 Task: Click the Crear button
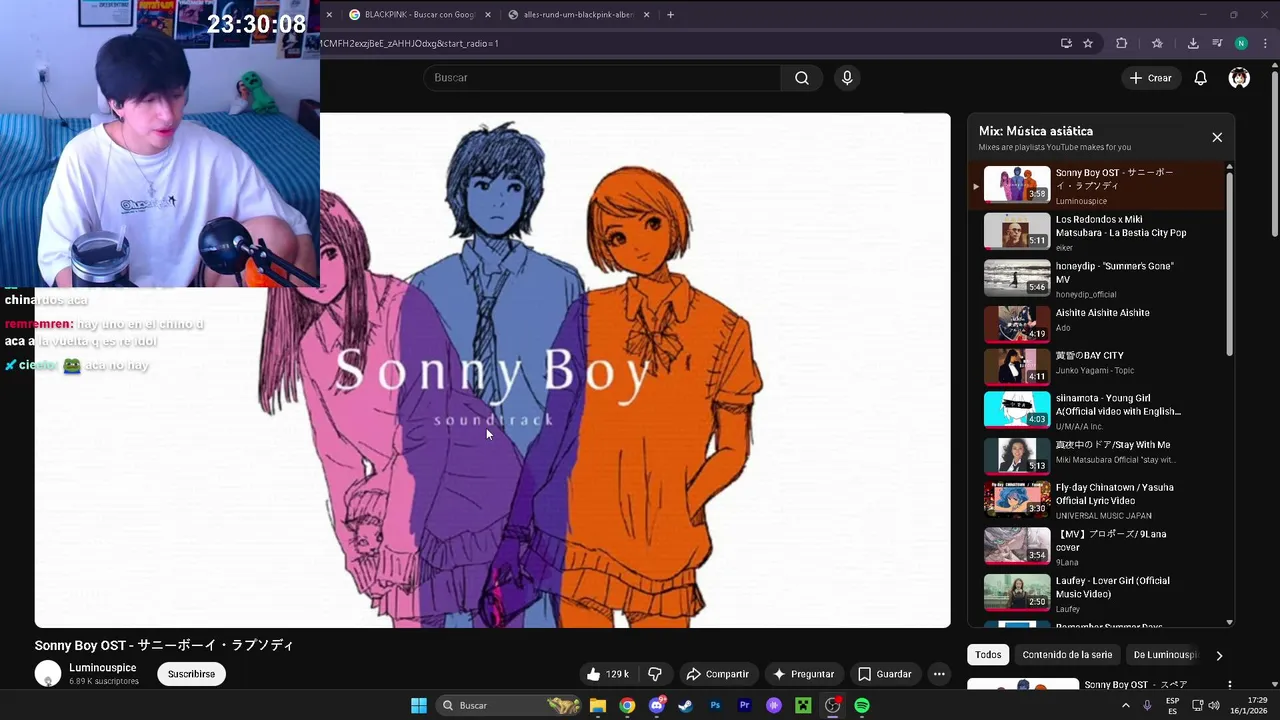(1150, 78)
